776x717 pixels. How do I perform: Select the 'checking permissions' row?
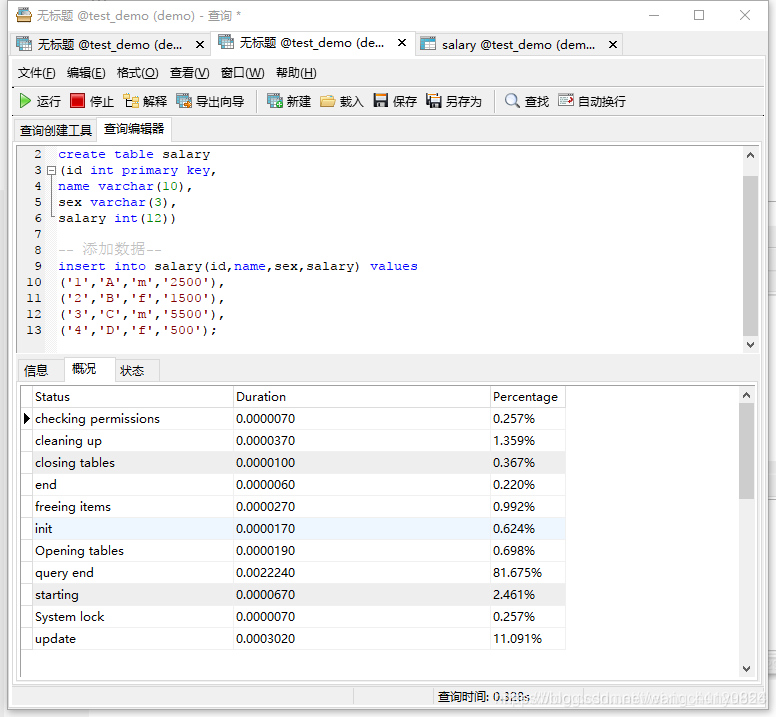293,419
